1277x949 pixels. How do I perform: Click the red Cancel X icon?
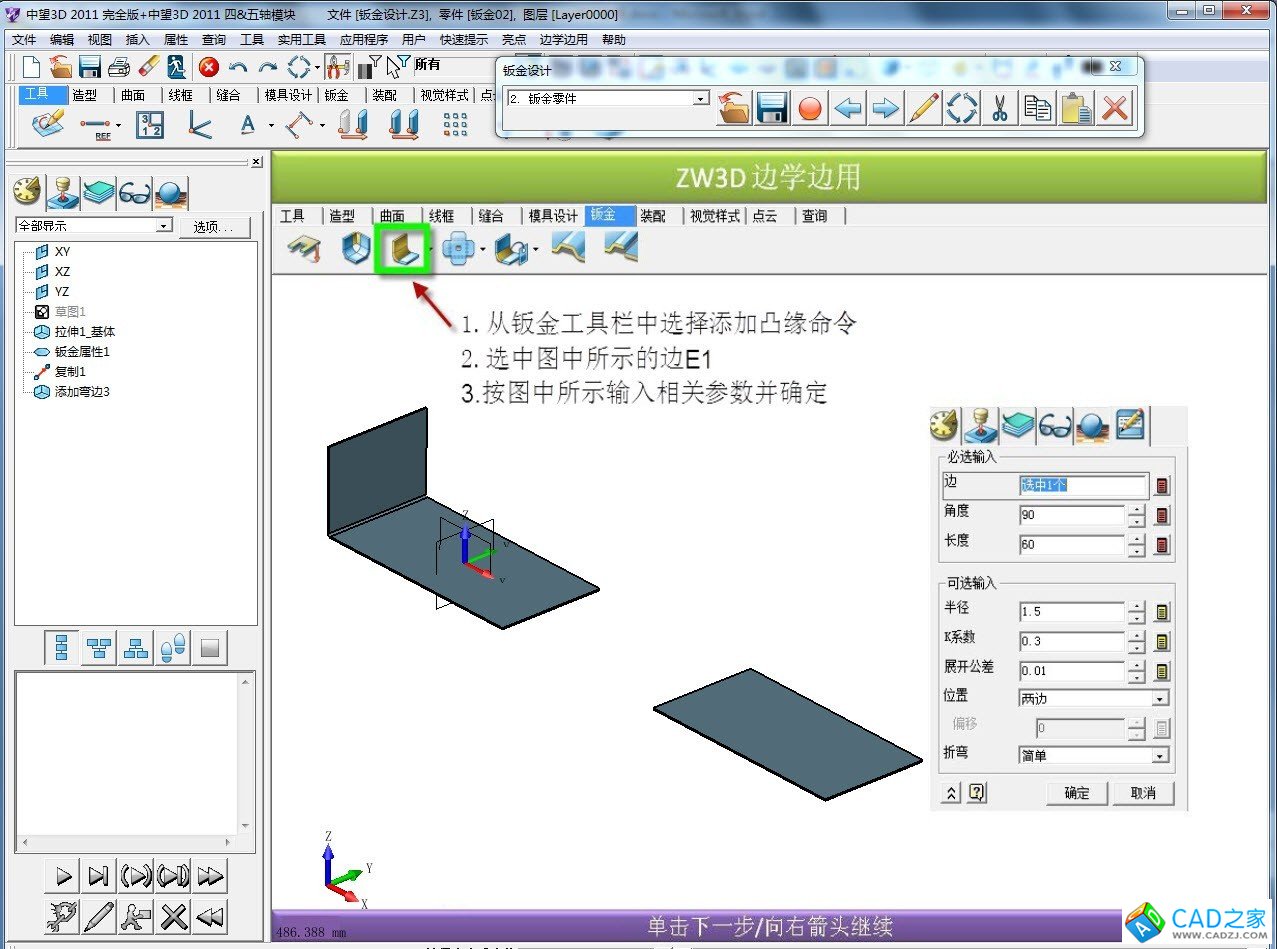click(x=209, y=67)
